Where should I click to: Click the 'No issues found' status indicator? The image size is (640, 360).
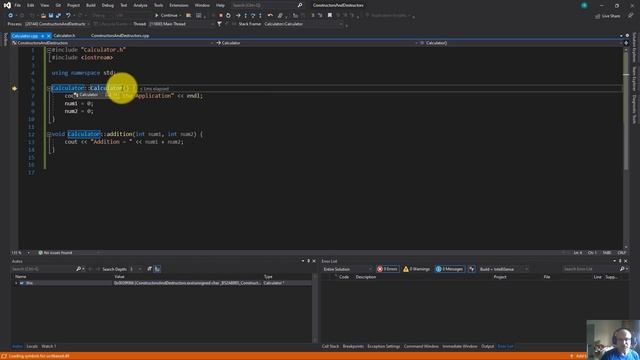55,253
